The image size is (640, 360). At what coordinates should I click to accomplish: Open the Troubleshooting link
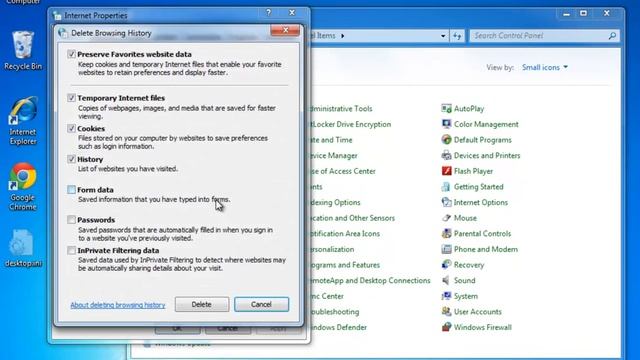pyautogui.click(x=335, y=312)
